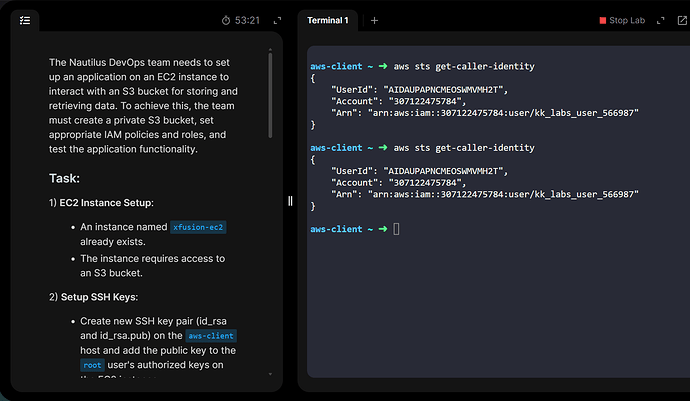This screenshot has height=401, width=690.
Task: Click the 'Create new SSH key pair' bullet
Action: pos(158,343)
